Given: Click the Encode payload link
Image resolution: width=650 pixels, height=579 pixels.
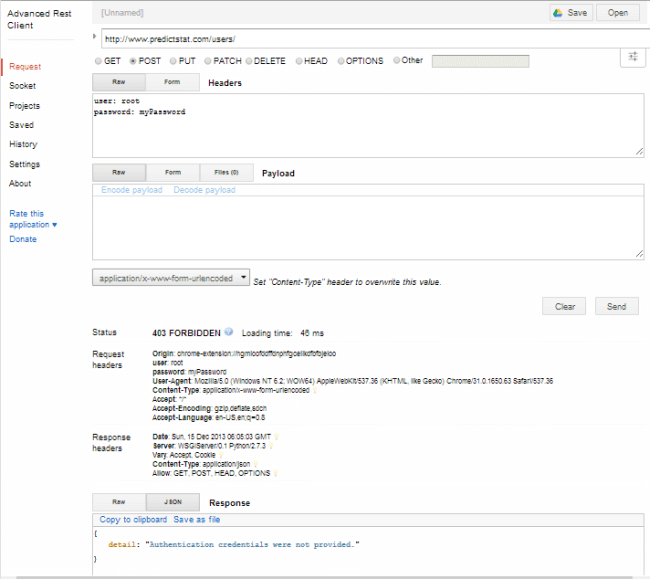Looking at the screenshot, I should click(132, 190).
